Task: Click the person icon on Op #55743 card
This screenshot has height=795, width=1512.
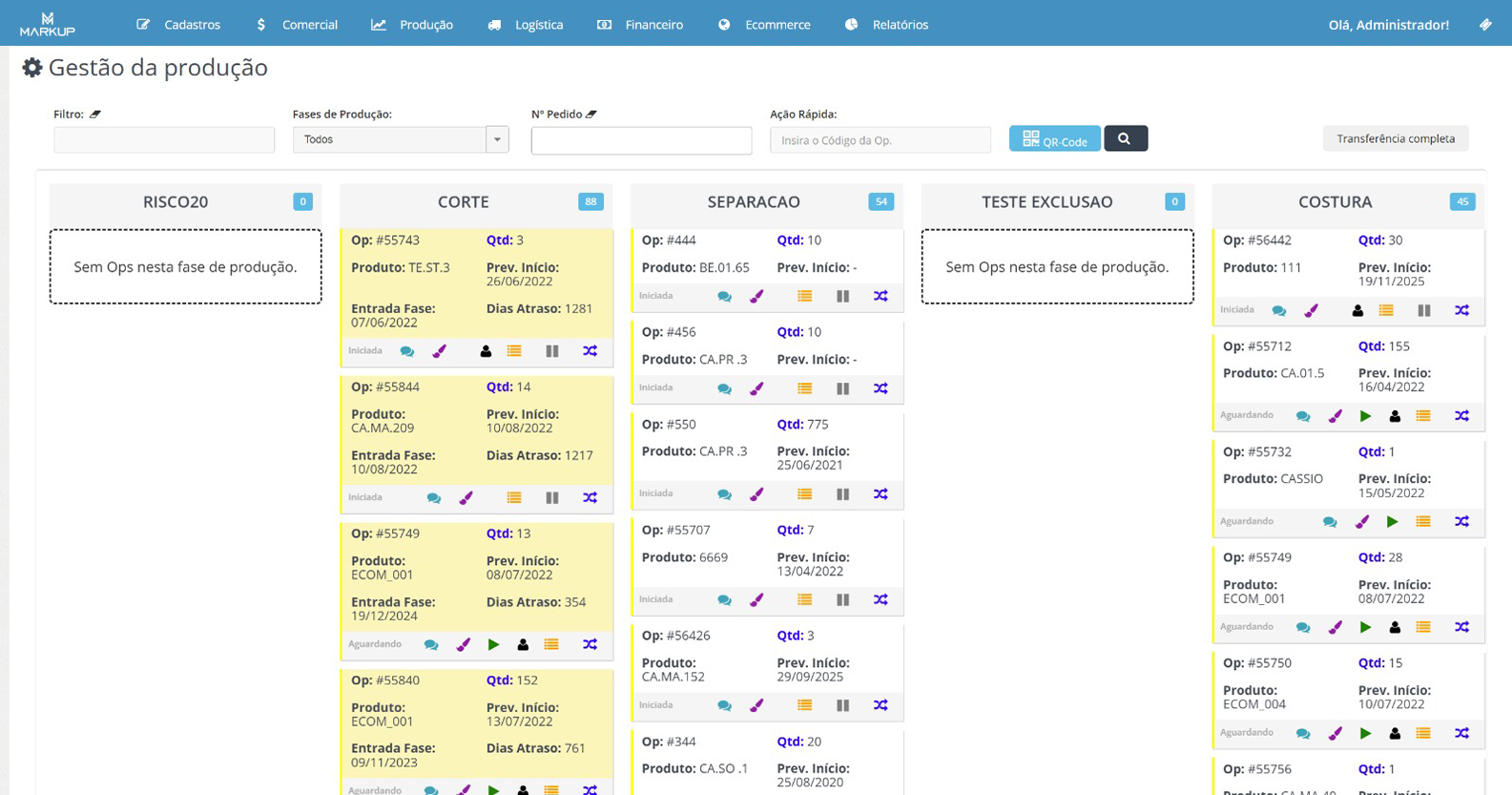Action: [x=486, y=351]
